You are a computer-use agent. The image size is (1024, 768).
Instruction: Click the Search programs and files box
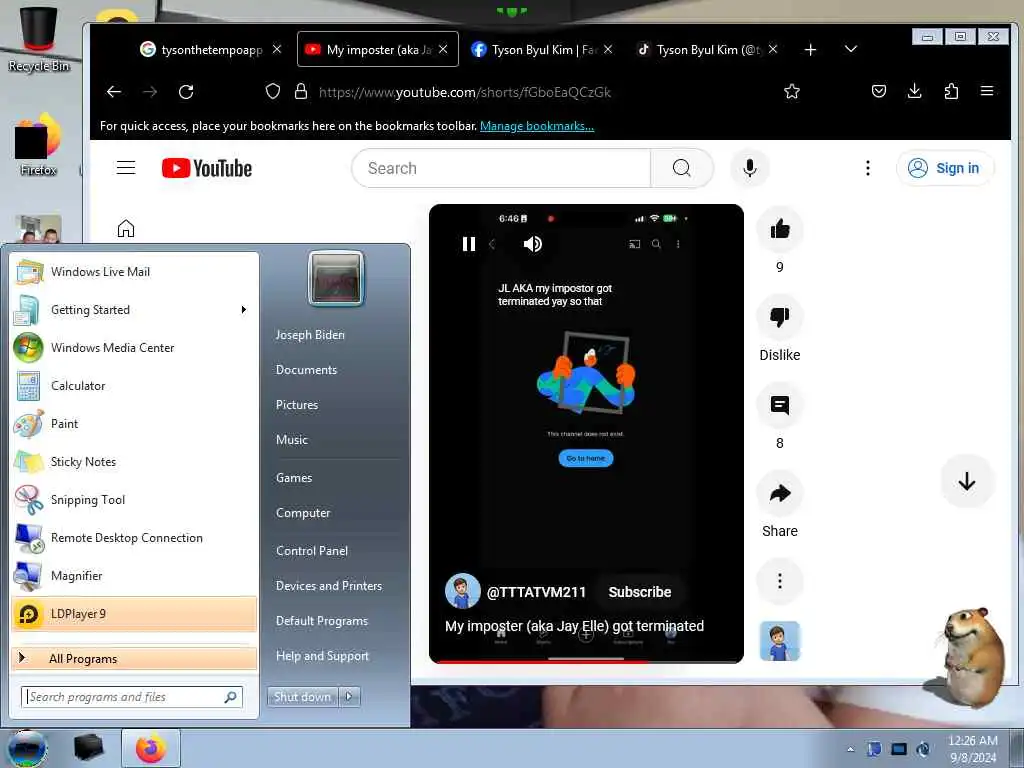click(132, 697)
